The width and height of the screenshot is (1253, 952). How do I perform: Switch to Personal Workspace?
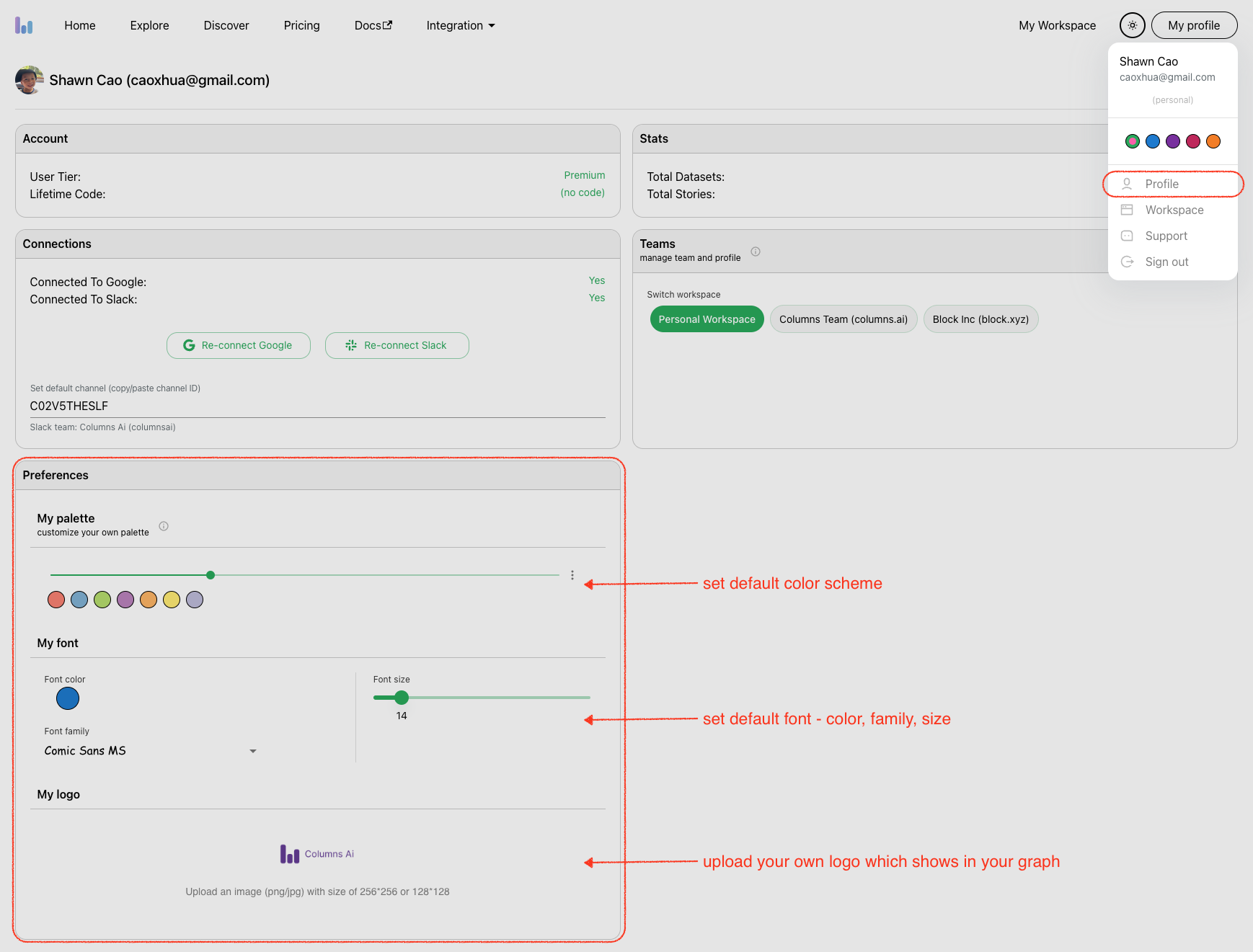click(707, 319)
